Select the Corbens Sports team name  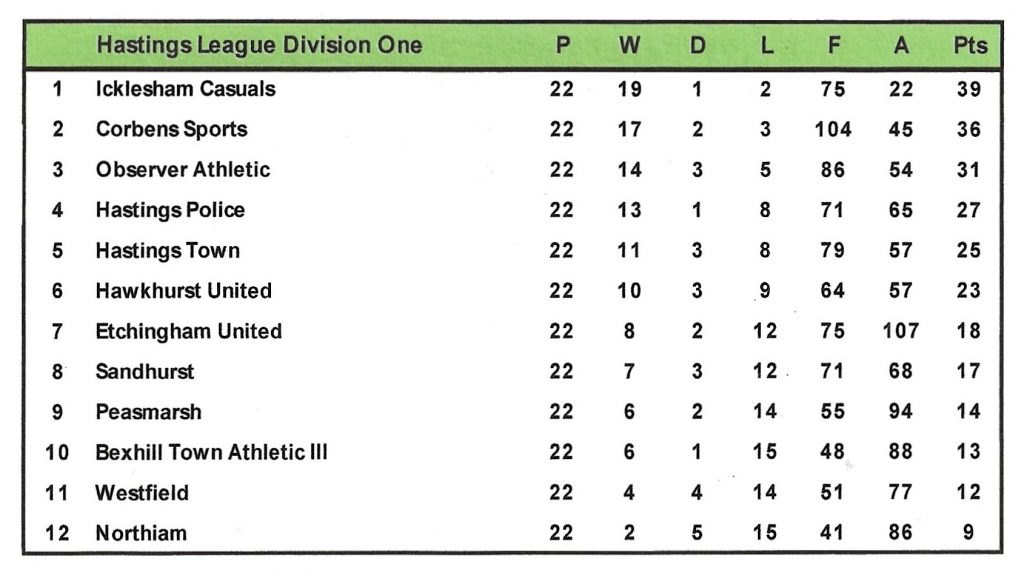pyautogui.click(x=171, y=129)
